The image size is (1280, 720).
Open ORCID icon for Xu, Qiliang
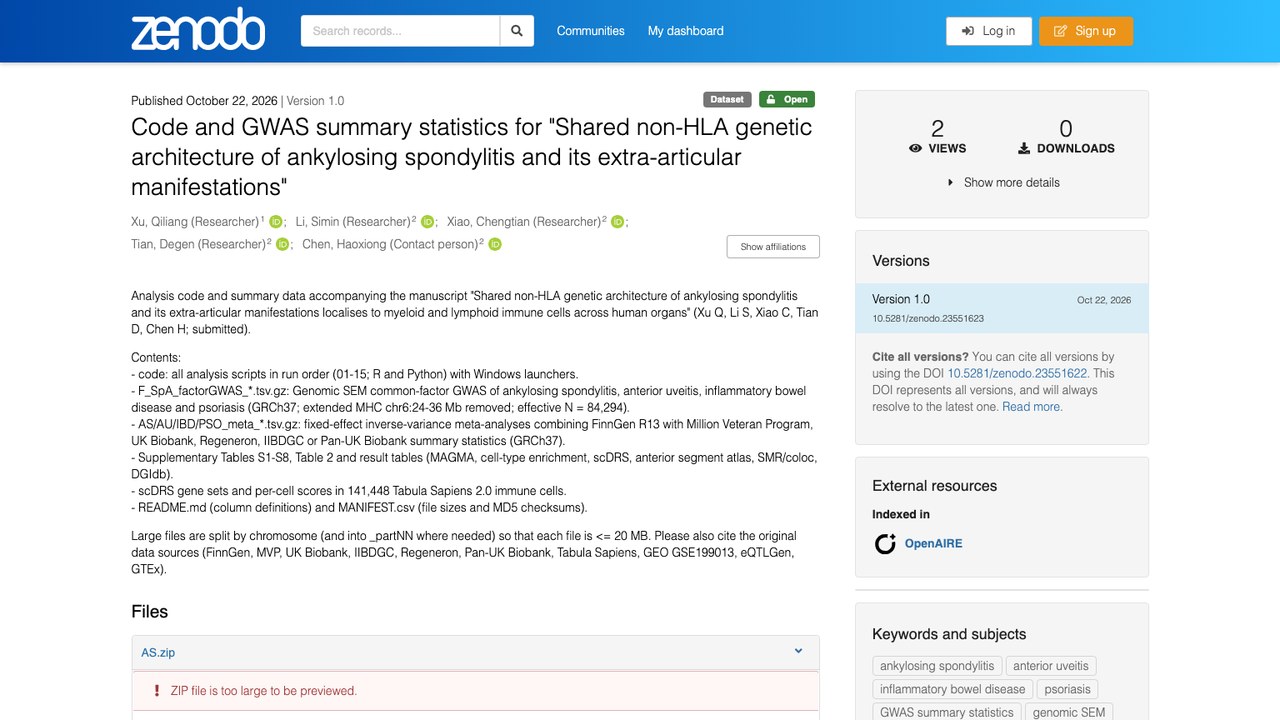pyautogui.click(x=276, y=222)
